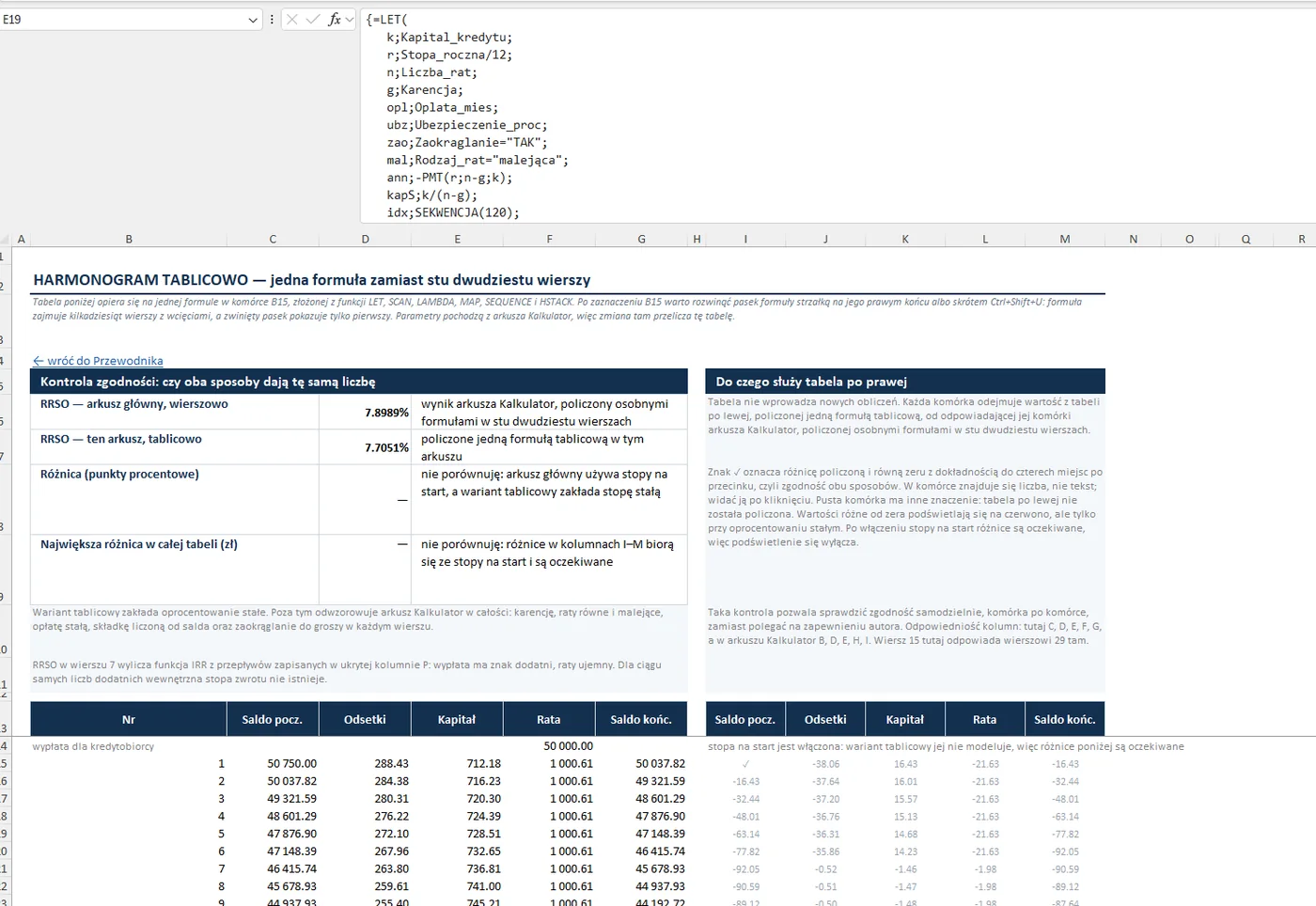This screenshot has height=906, width=1316.
Task: Collapse the expanded formula bar with the chevron
Action: click(x=350, y=19)
